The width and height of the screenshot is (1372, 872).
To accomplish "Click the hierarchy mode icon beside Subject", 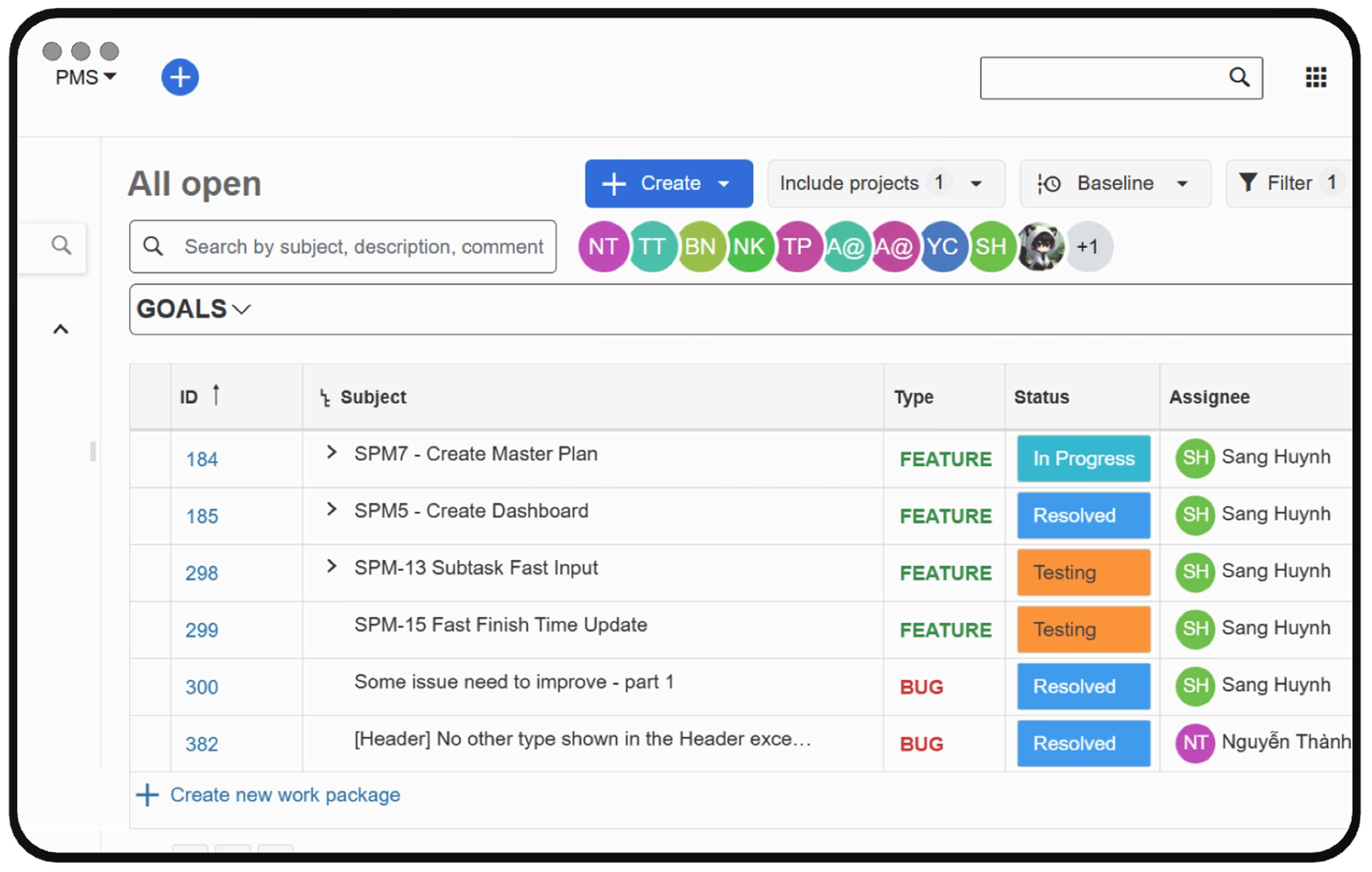I will pos(325,397).
